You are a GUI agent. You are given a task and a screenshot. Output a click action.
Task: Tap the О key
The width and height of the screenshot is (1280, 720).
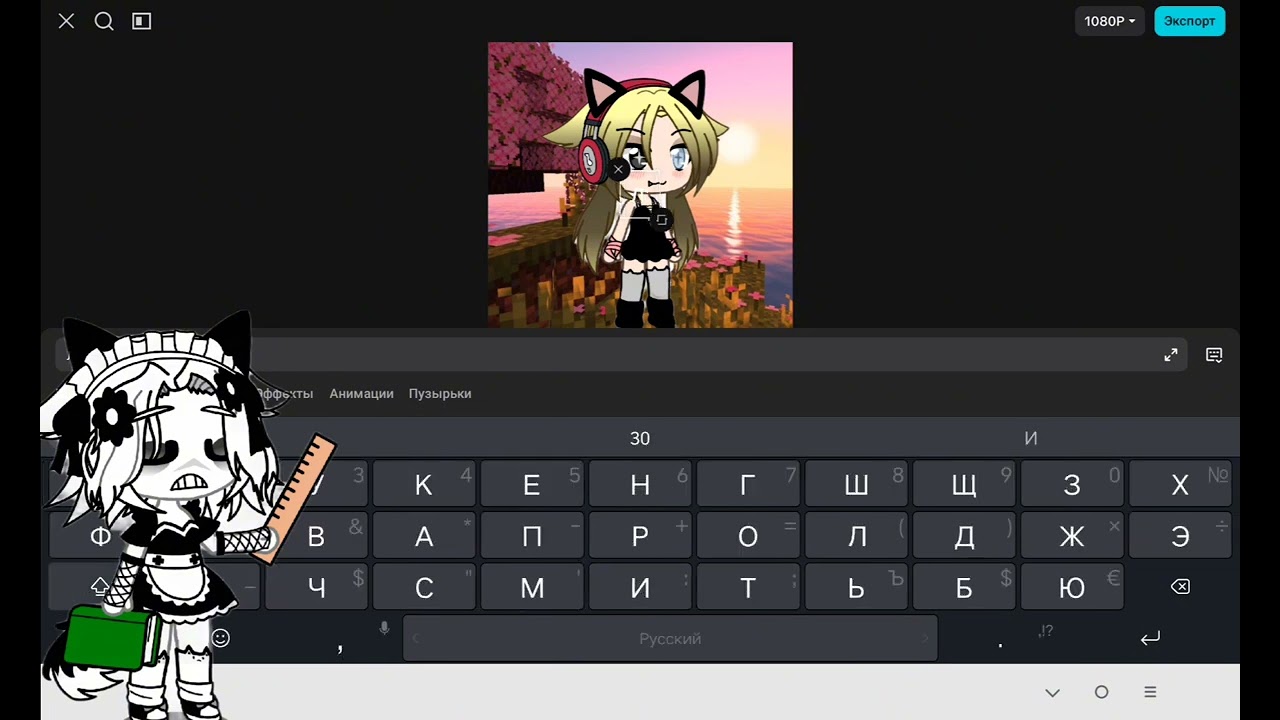747,536
